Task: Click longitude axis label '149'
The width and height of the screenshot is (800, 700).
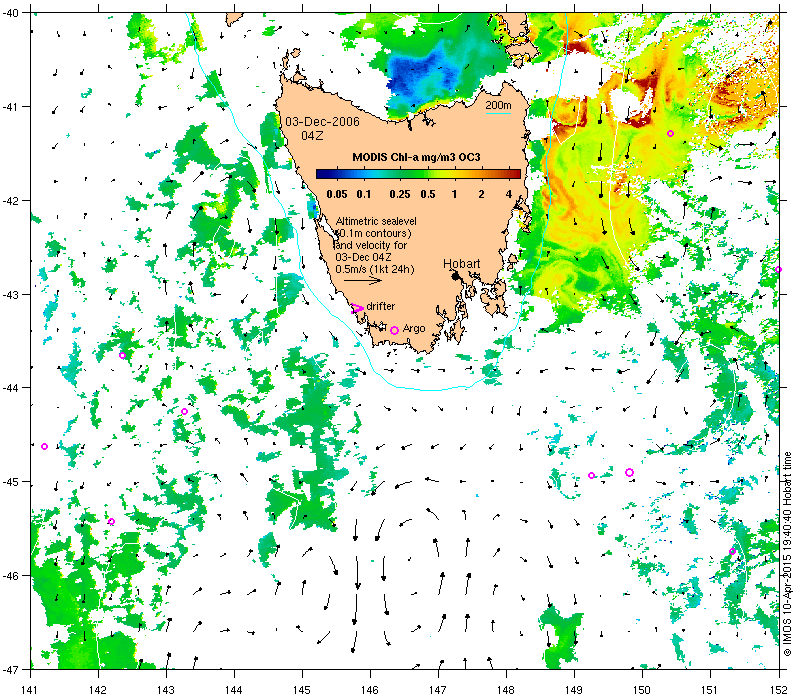Action: 574,690
